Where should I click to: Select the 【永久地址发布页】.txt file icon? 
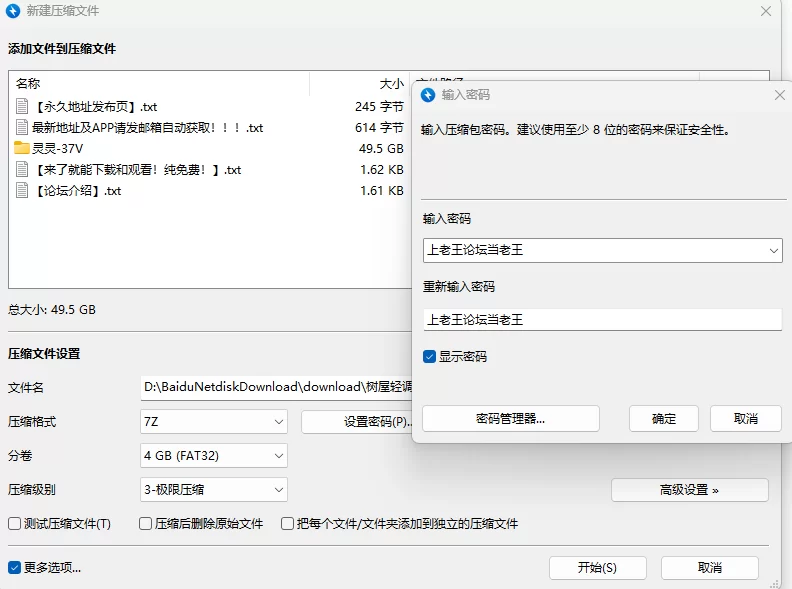click(x=22, y=107)
